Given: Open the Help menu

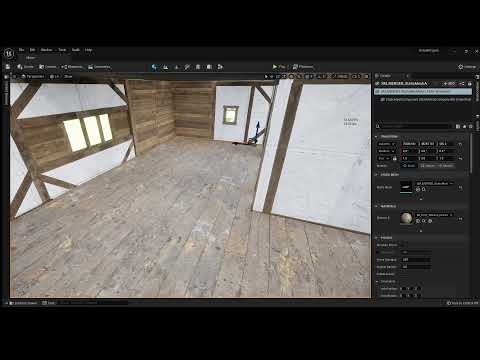Looking at the screenshot, I should pyautogui.click(x=88, y=50).
